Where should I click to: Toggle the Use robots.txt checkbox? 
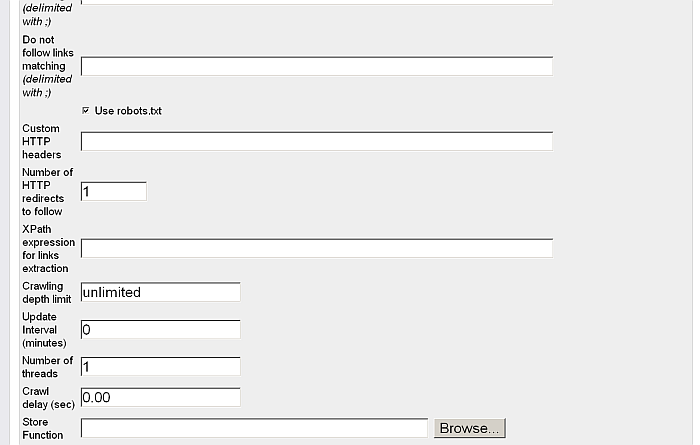86,110
